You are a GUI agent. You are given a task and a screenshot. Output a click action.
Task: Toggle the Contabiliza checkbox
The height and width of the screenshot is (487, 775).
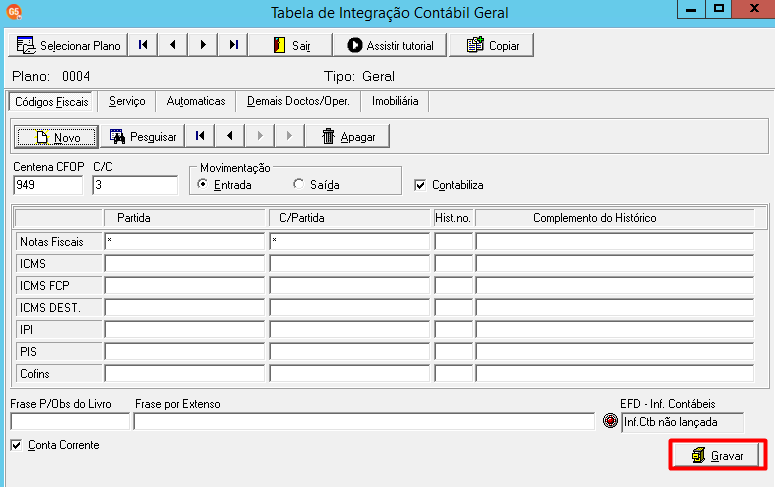tap(420, 185)
